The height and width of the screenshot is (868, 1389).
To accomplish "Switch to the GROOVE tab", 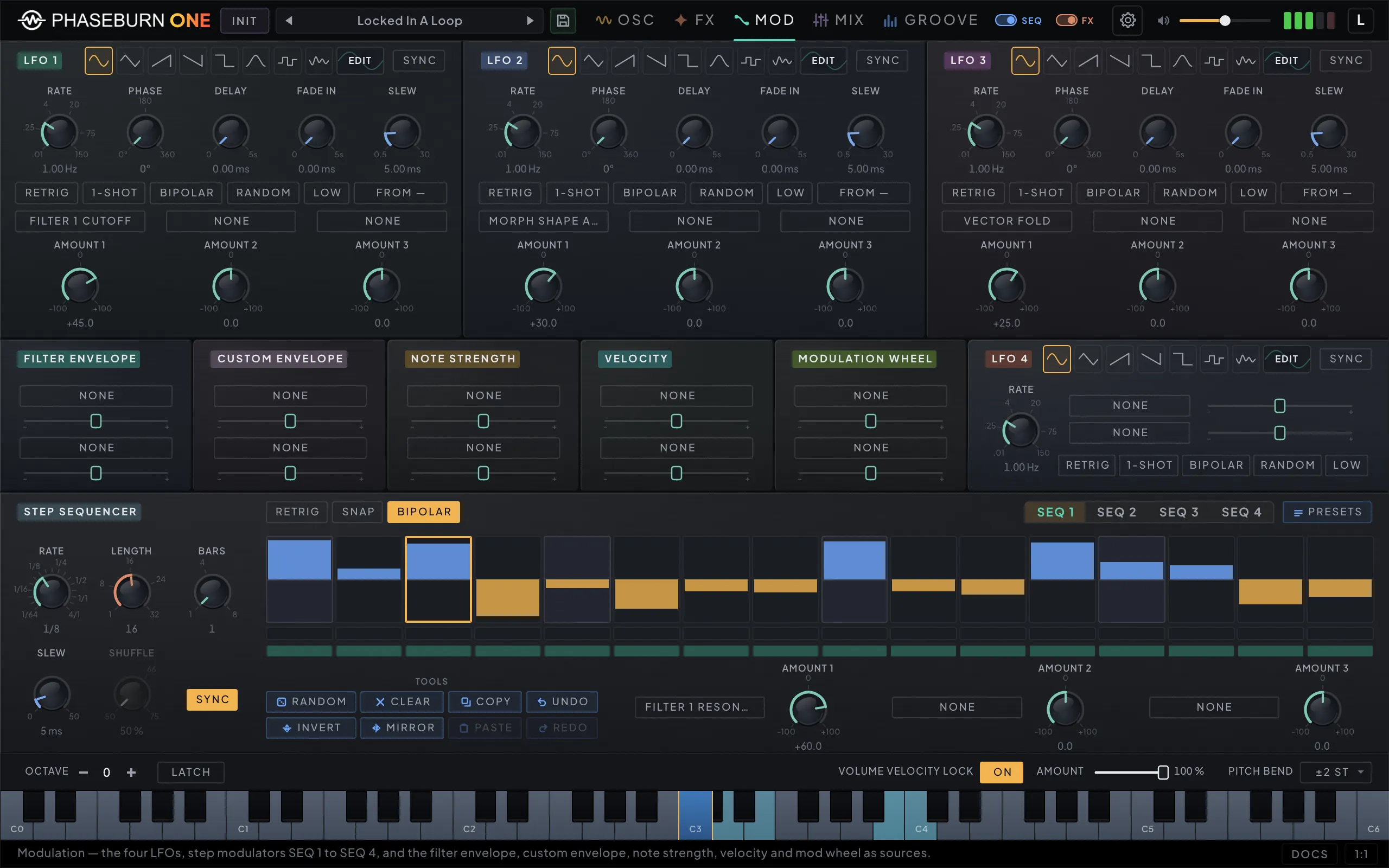I will tap(931, 21).
